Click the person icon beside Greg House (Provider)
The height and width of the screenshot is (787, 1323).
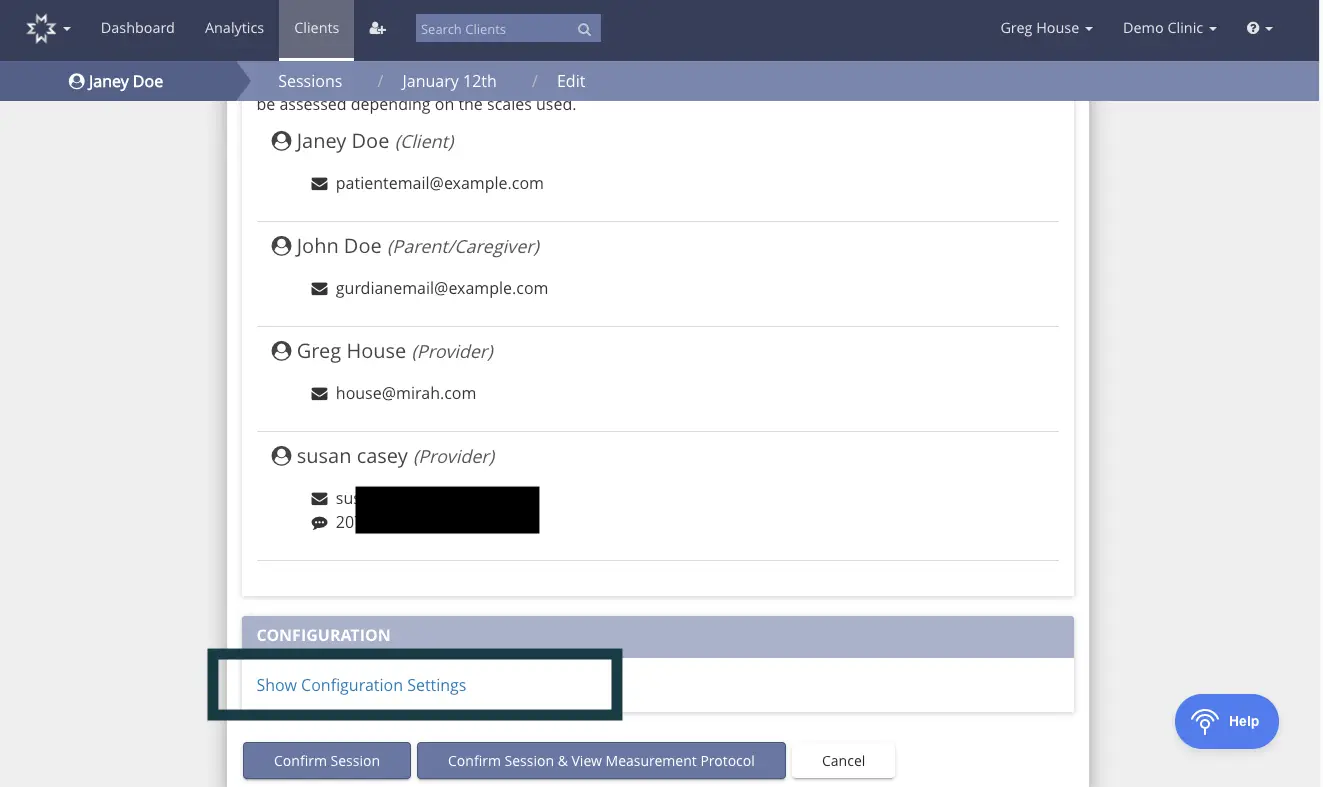(281, 350)
